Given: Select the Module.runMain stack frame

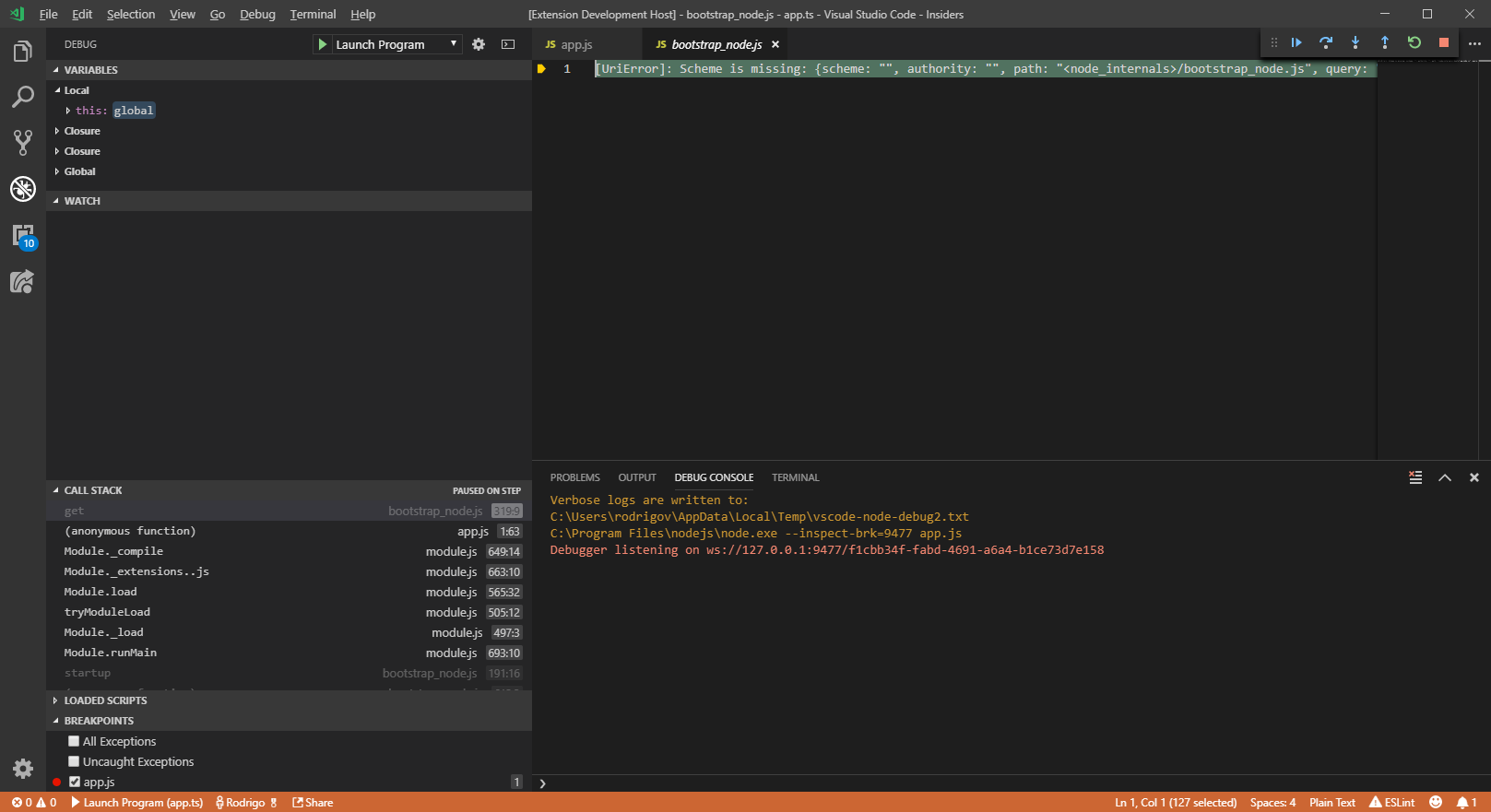Looking at the screenshot, I should pyautogui.click(x=289, y=653).
